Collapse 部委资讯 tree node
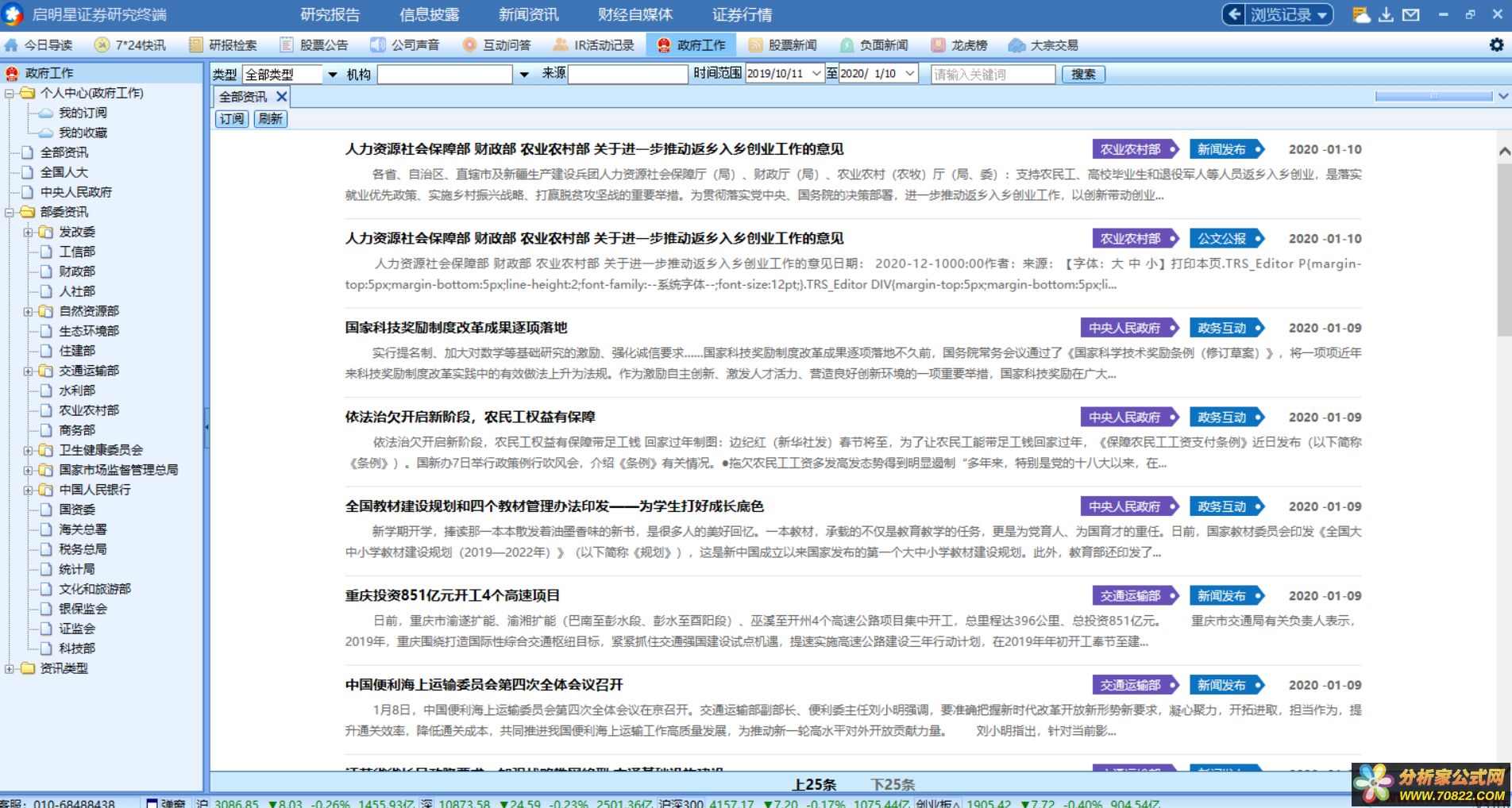 [9, 212]
